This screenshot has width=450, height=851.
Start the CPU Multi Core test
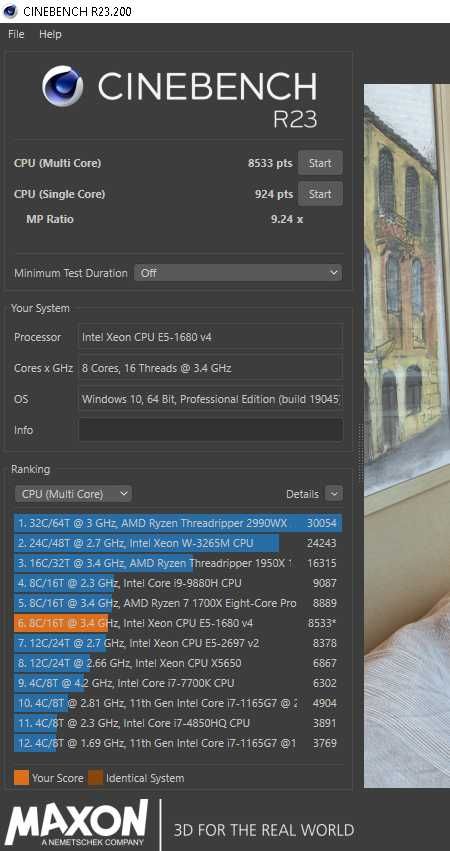tap(320, 163)
